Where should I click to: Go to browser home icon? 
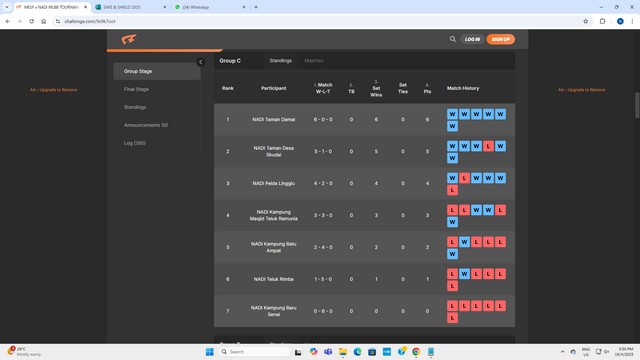44,21
